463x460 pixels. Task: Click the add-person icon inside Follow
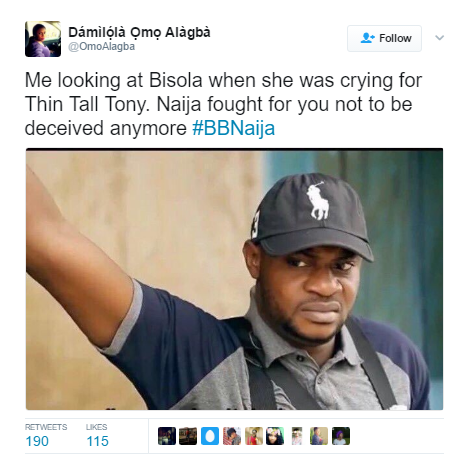[x=368, y=38]
